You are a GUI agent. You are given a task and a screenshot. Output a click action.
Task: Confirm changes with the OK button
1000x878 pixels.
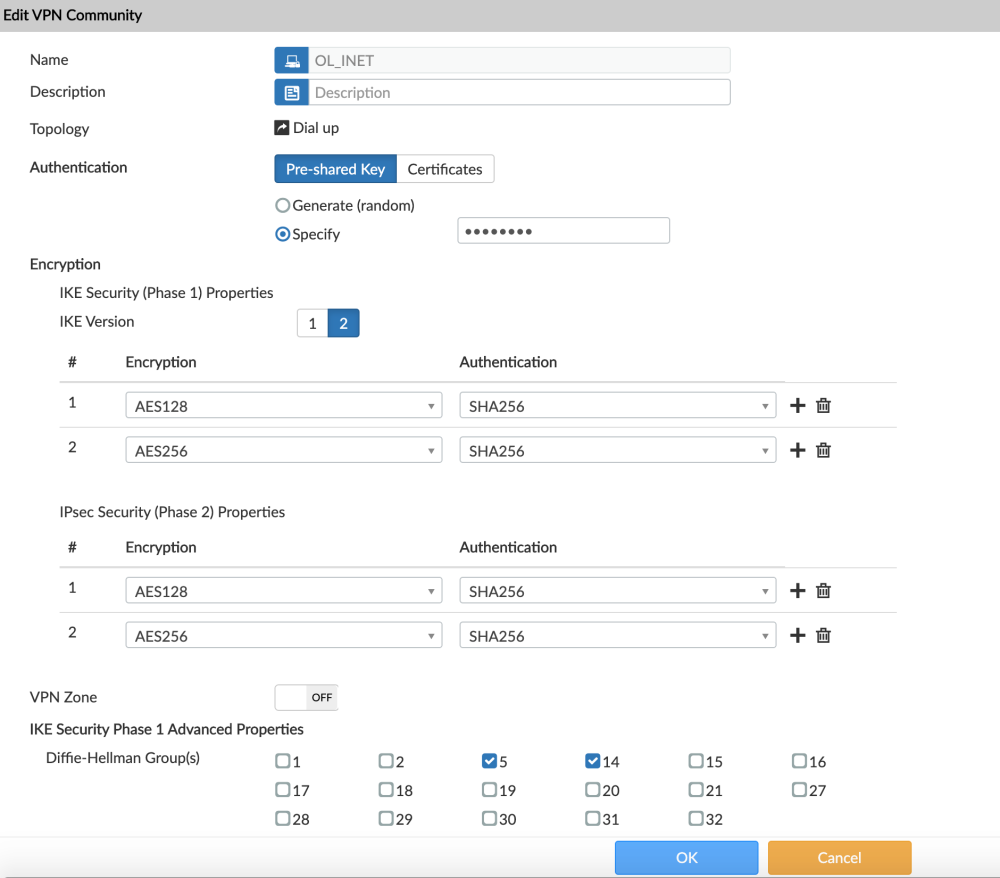pyautogui.click(x=686, y=857)
